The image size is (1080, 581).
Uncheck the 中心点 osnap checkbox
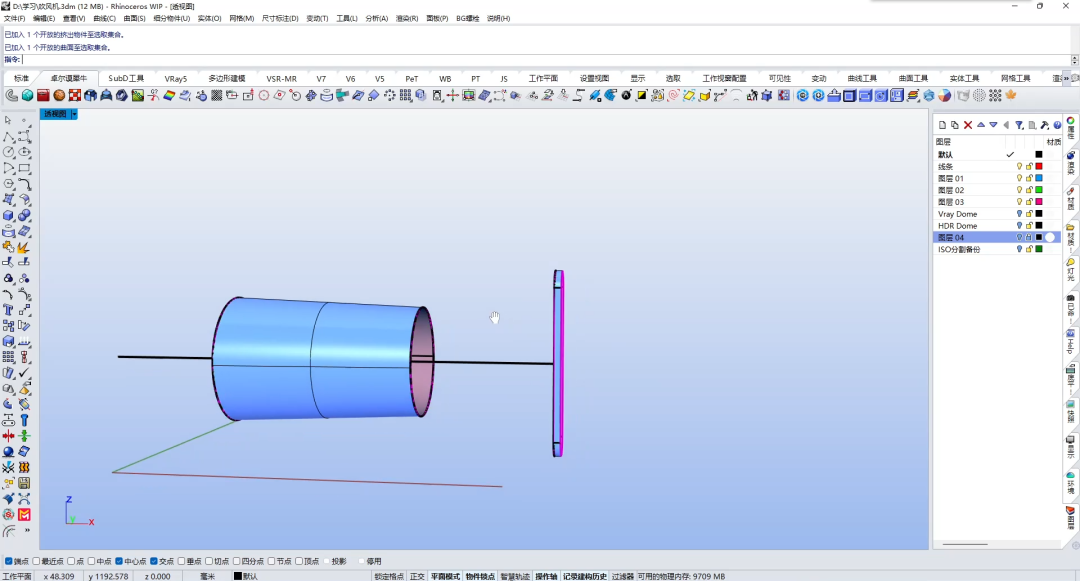point(119,561)
